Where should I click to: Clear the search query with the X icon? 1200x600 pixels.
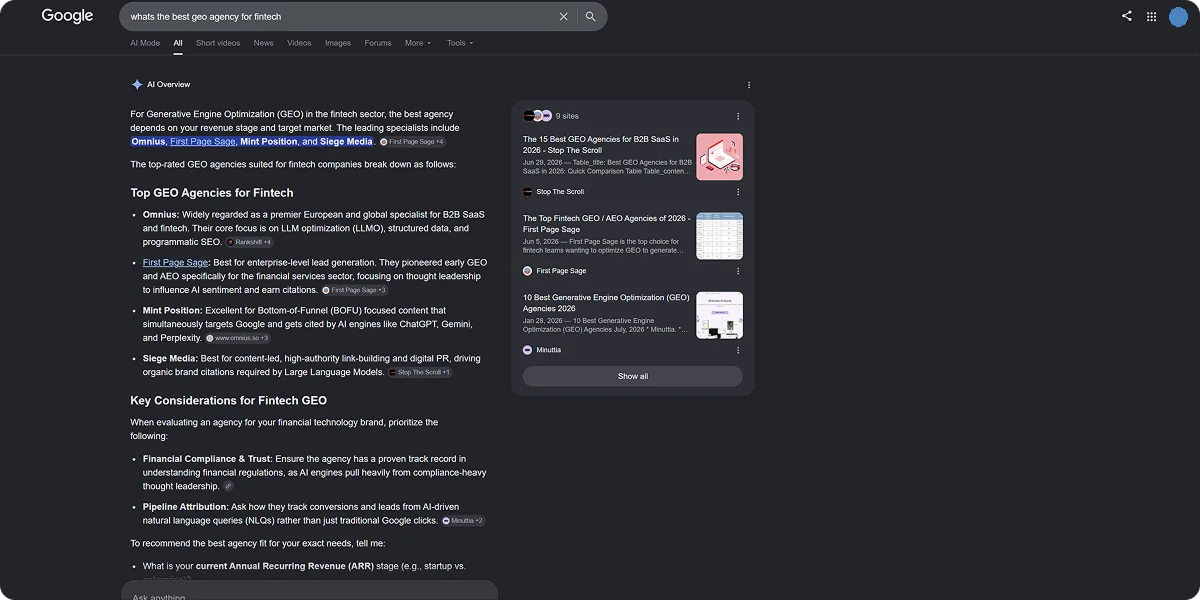point(563,16)
